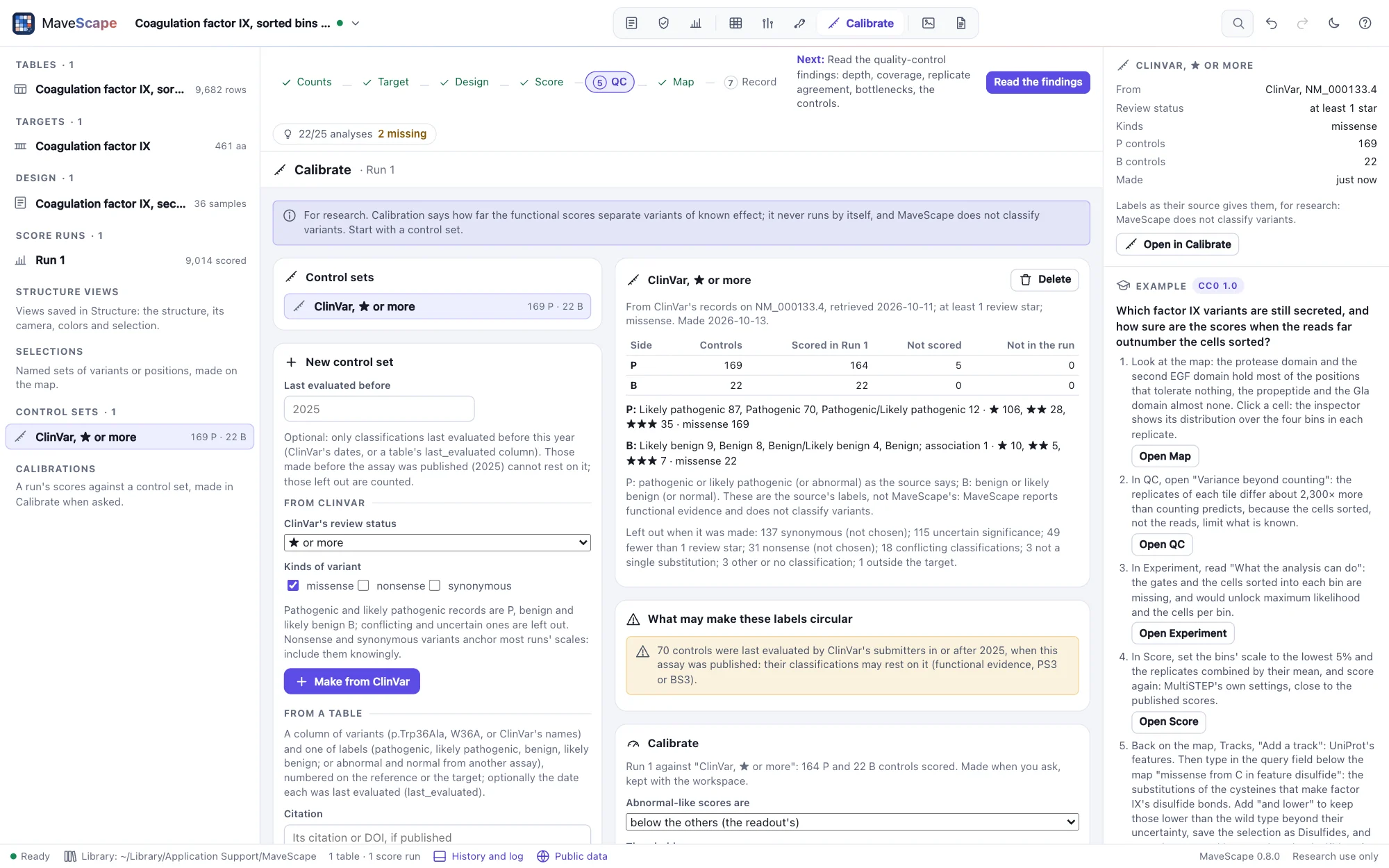Click the redo arrow icon

pyautogui.click(x=1302, y=23)
